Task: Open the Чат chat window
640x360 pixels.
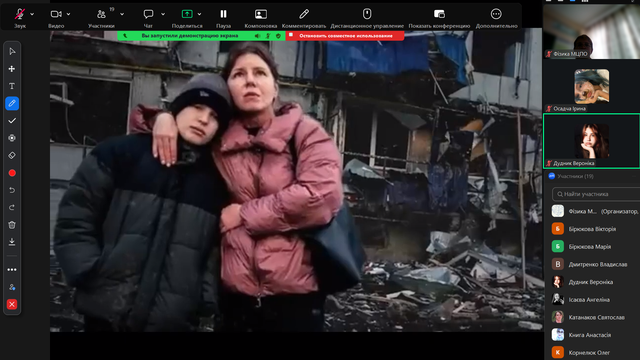Action: (148, 14)
